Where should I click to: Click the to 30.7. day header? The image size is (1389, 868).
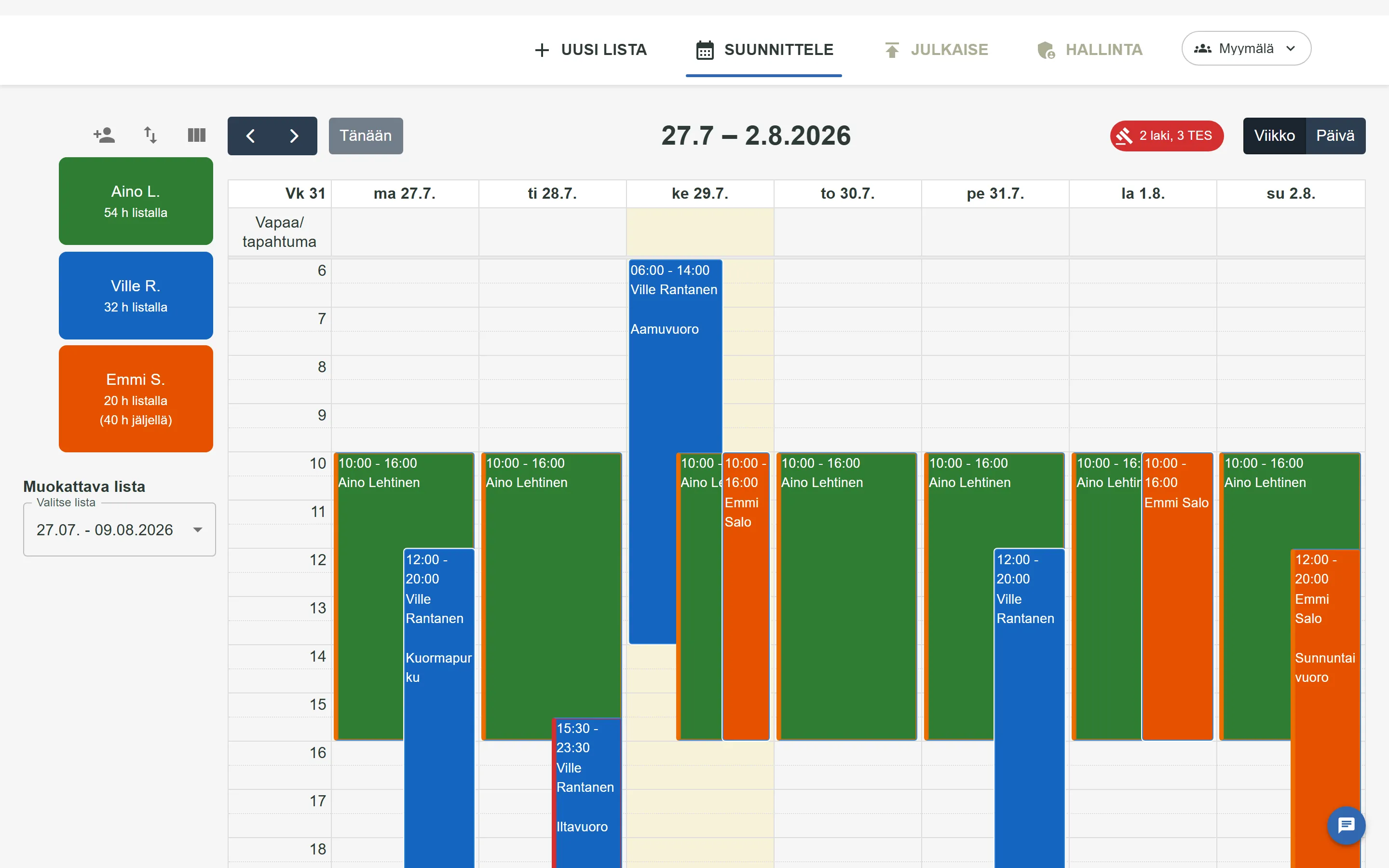848,194
